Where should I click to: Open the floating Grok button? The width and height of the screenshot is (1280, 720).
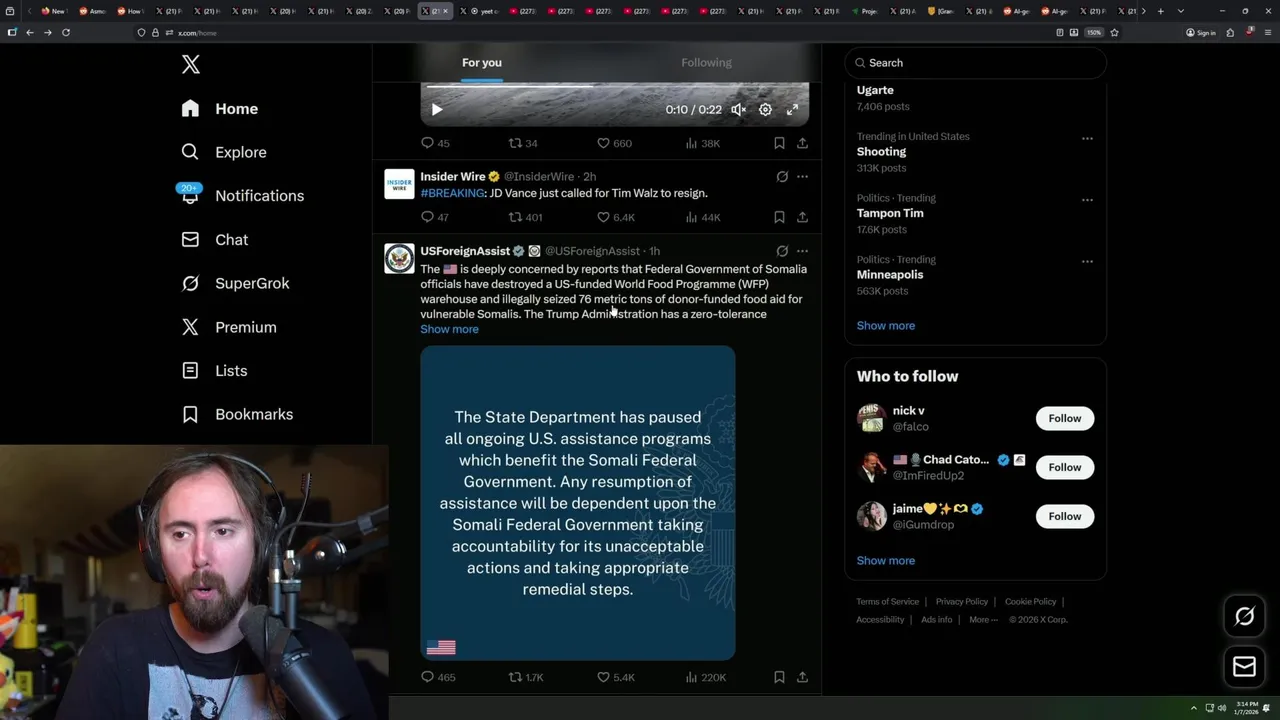pyautogui.click(x=1244, y=617)
